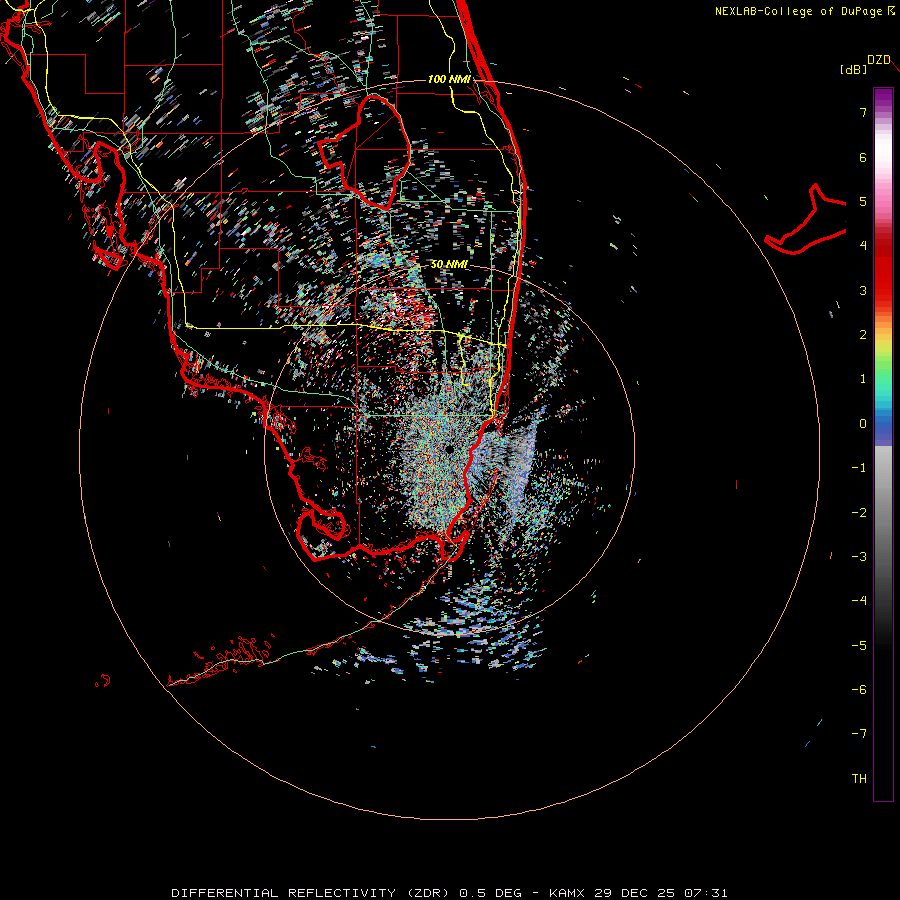Click the red island outline east of Florida

pyautogui.click(x=806, y=221)
